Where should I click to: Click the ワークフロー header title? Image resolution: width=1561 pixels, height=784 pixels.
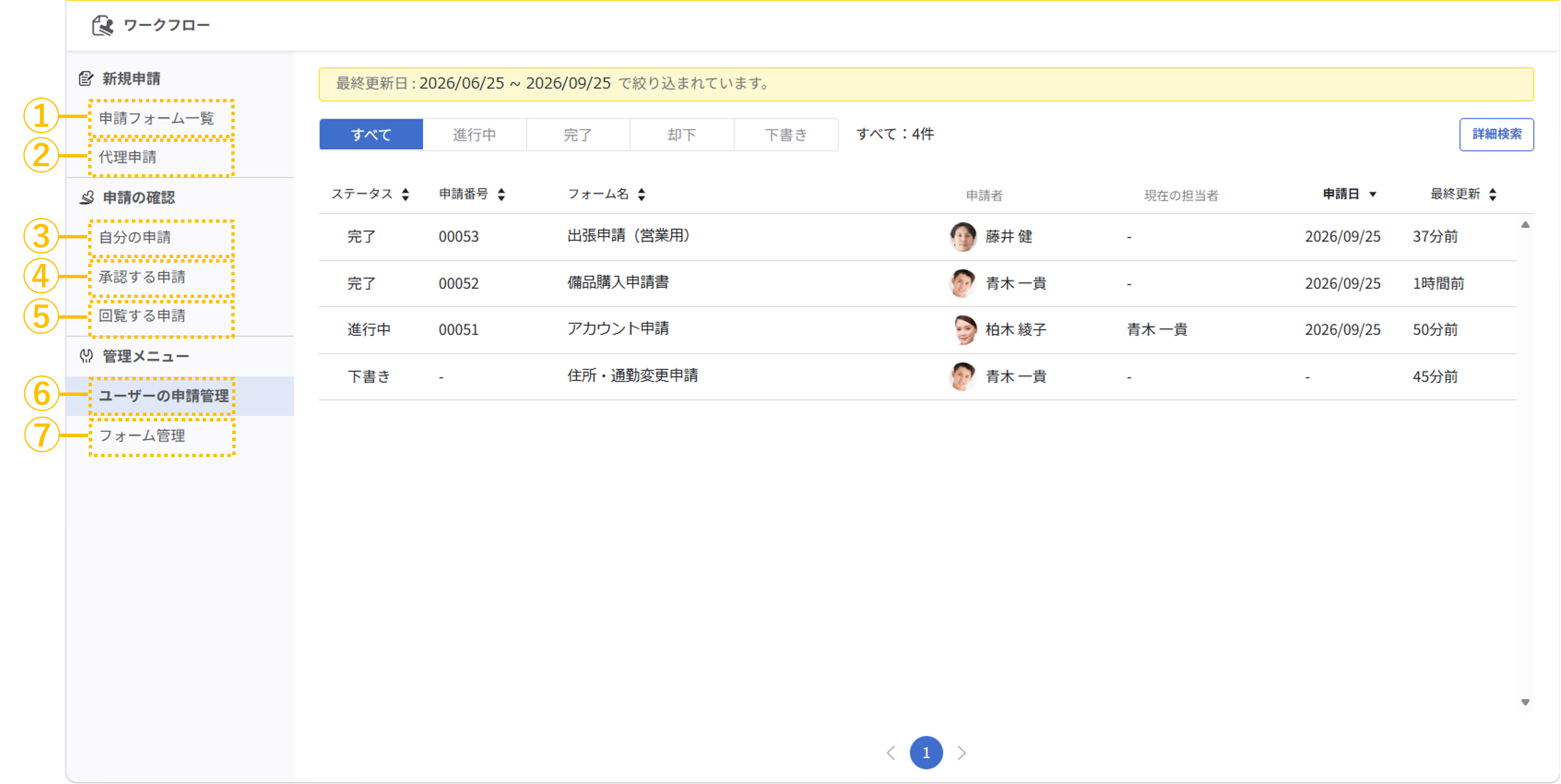(x=167, y=26)
